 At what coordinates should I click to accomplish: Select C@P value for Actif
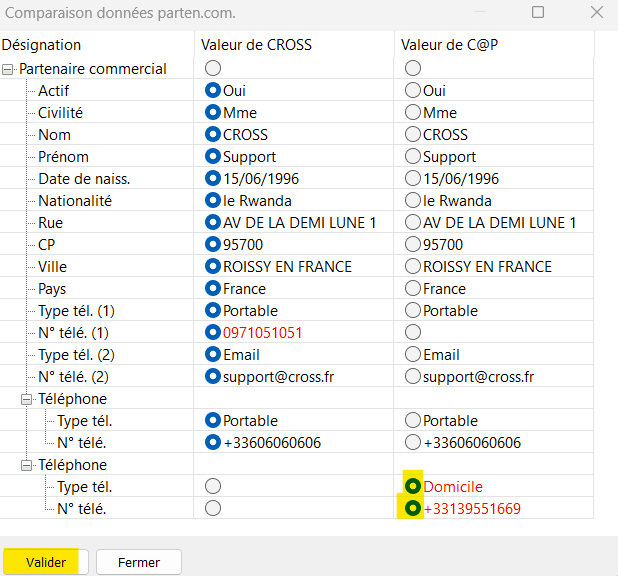[413, 90]
